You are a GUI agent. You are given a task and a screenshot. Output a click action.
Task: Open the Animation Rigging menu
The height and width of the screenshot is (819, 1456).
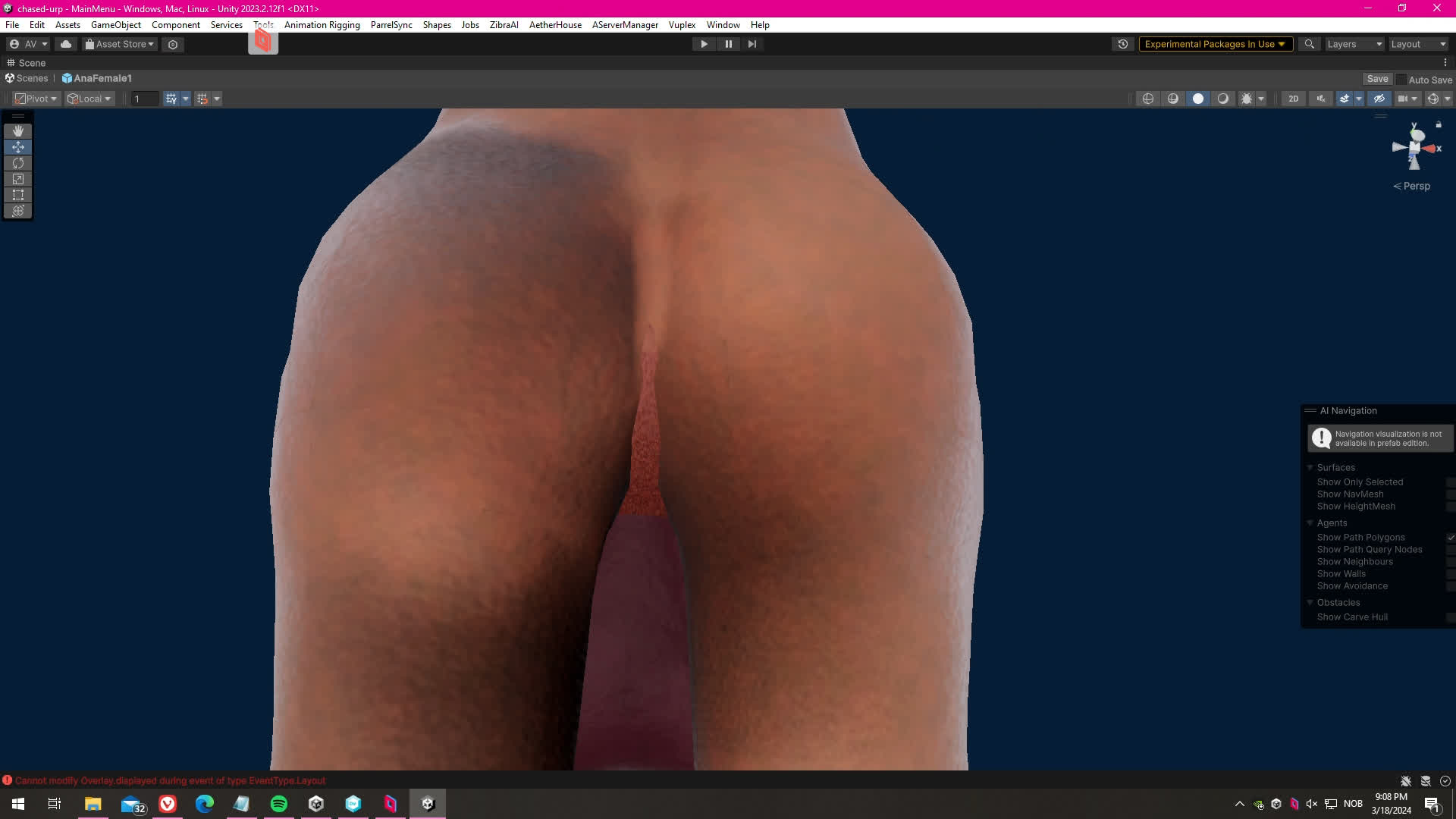[322, 25]
